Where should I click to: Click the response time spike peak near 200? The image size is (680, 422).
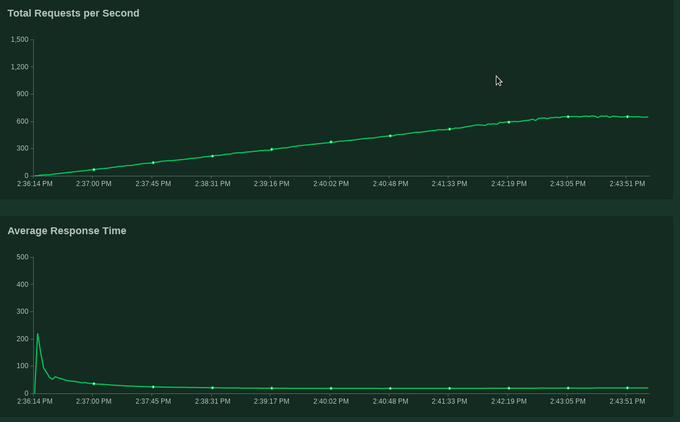pos(38,334)
